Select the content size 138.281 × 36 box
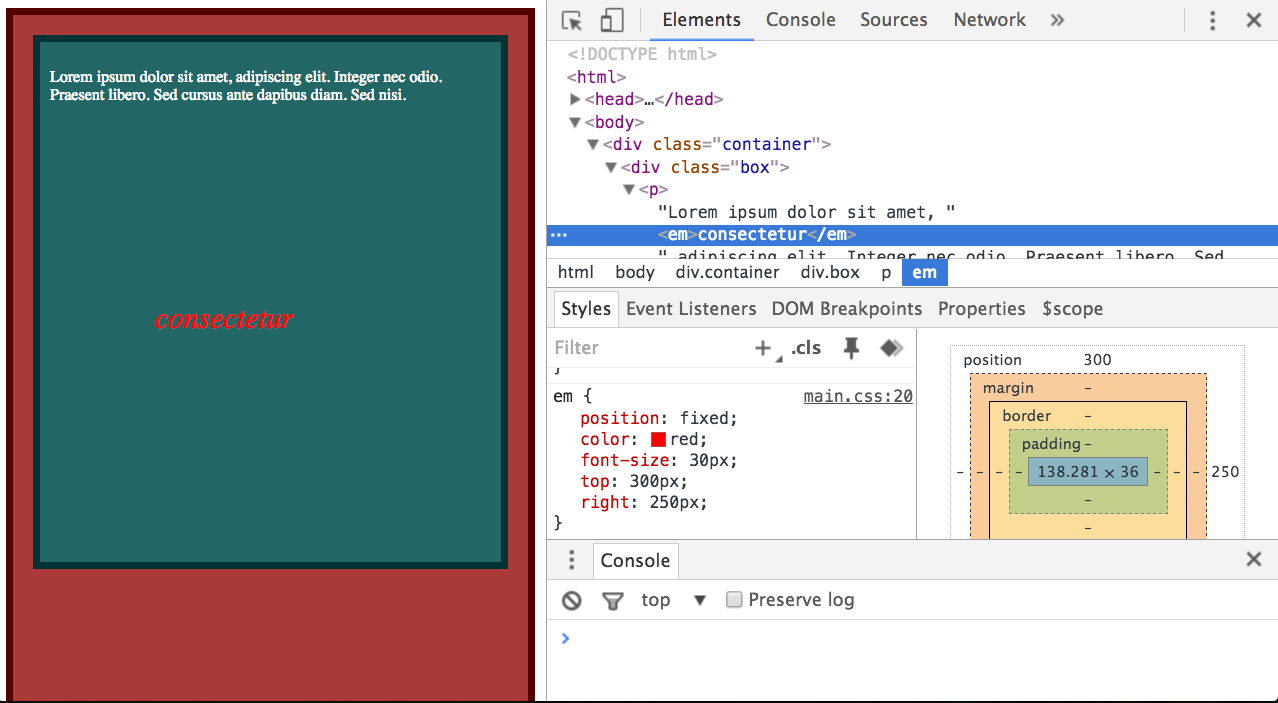Image resolution: width=1278 pixels, height=703 pixels. click(x=1088, y=472)
